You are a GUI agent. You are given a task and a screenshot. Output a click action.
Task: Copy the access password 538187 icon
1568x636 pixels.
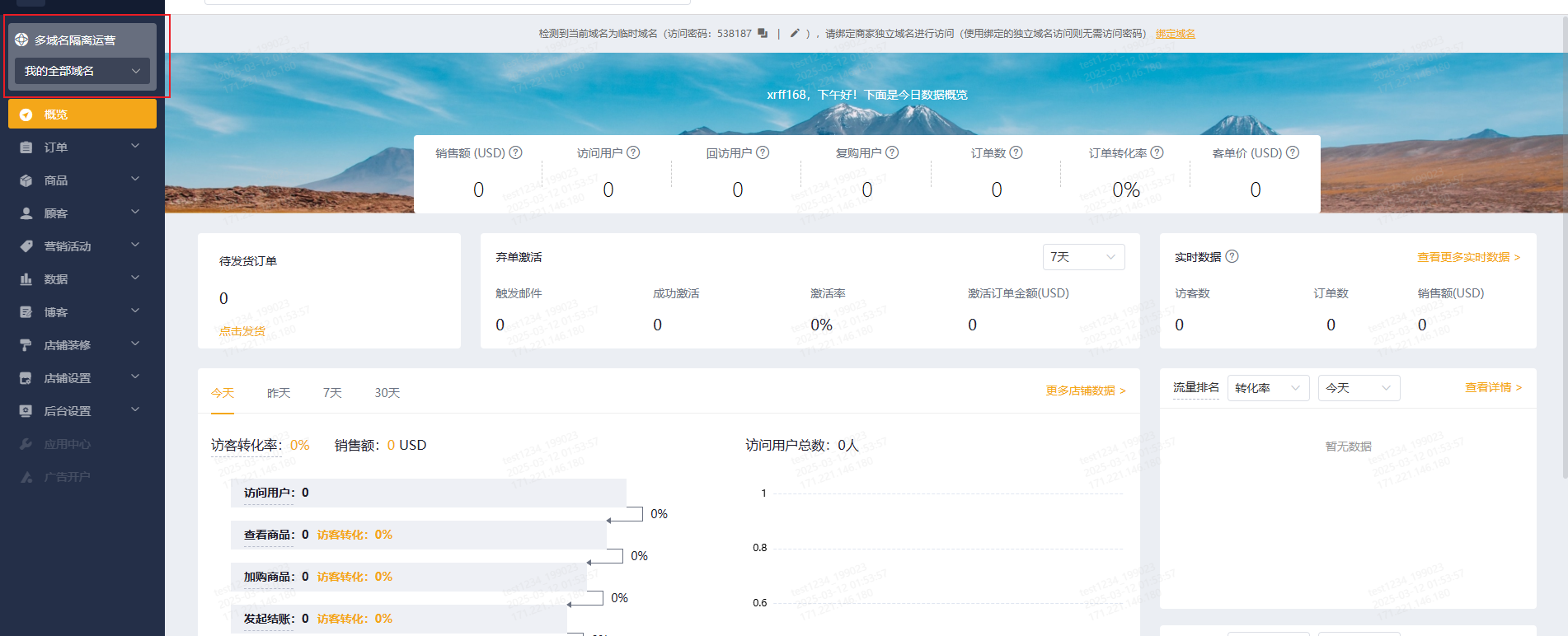click(763, 33)
